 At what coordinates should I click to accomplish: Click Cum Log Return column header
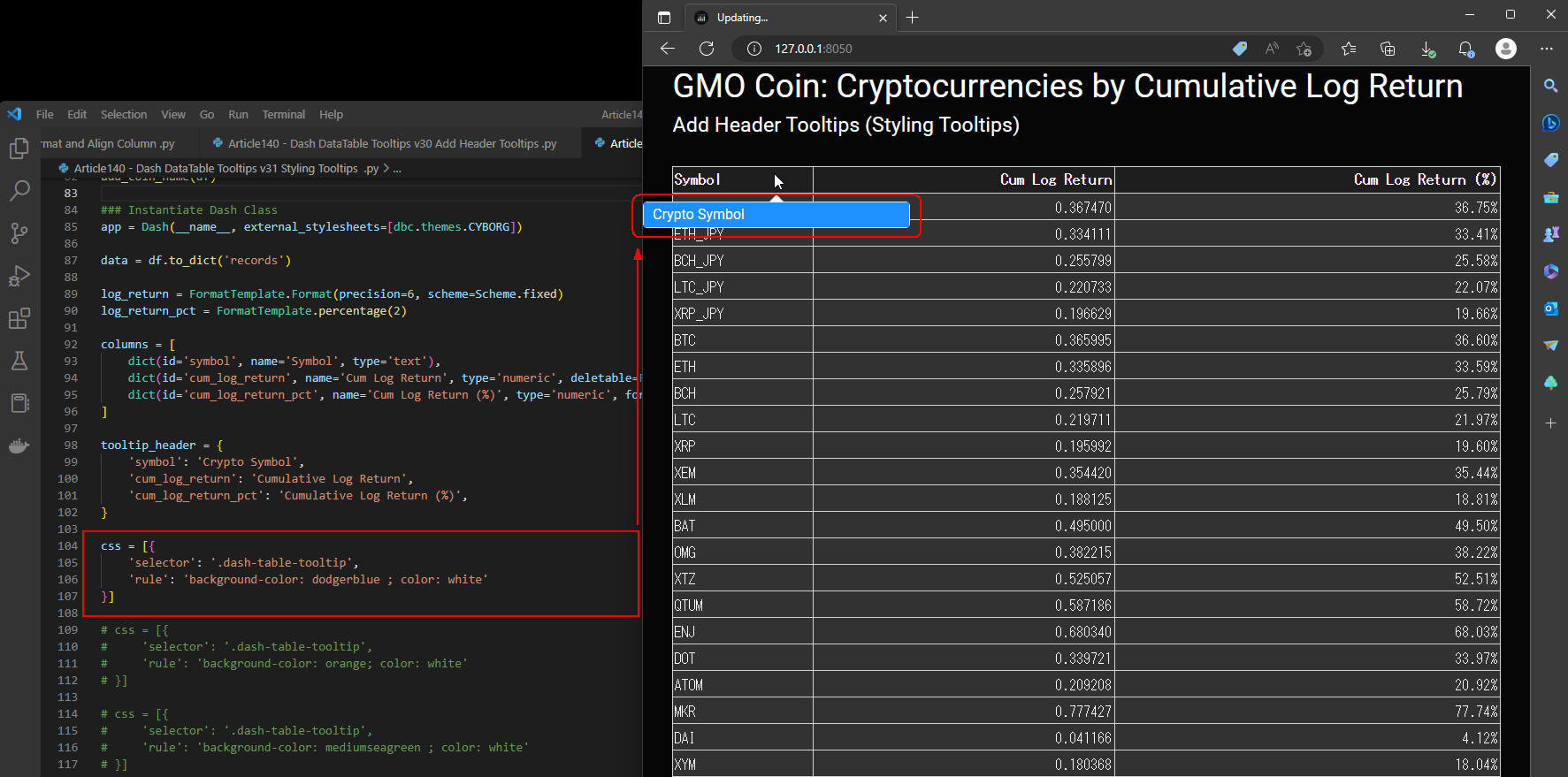963,179
